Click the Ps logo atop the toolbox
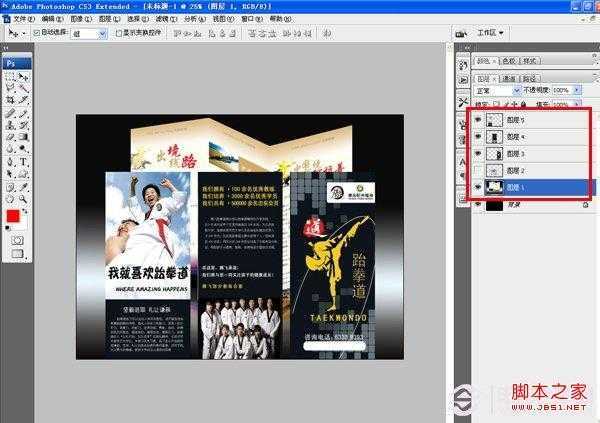600x423 pixels. tap(17, 63)
